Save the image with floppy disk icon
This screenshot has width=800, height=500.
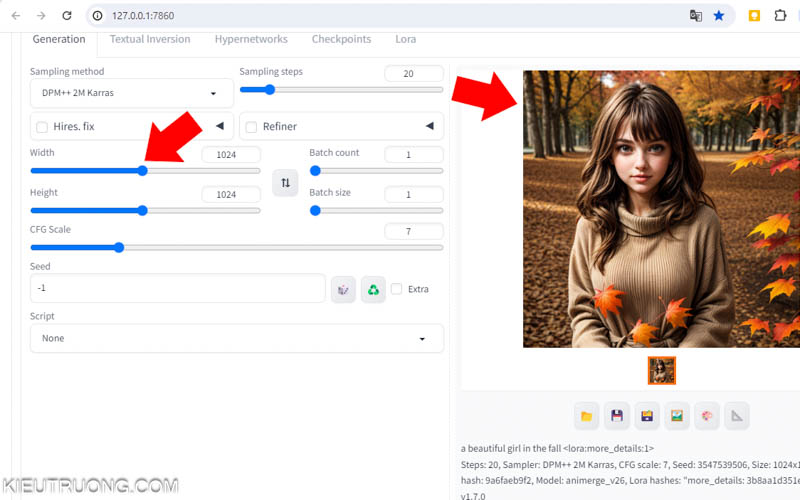click(617, 416)
